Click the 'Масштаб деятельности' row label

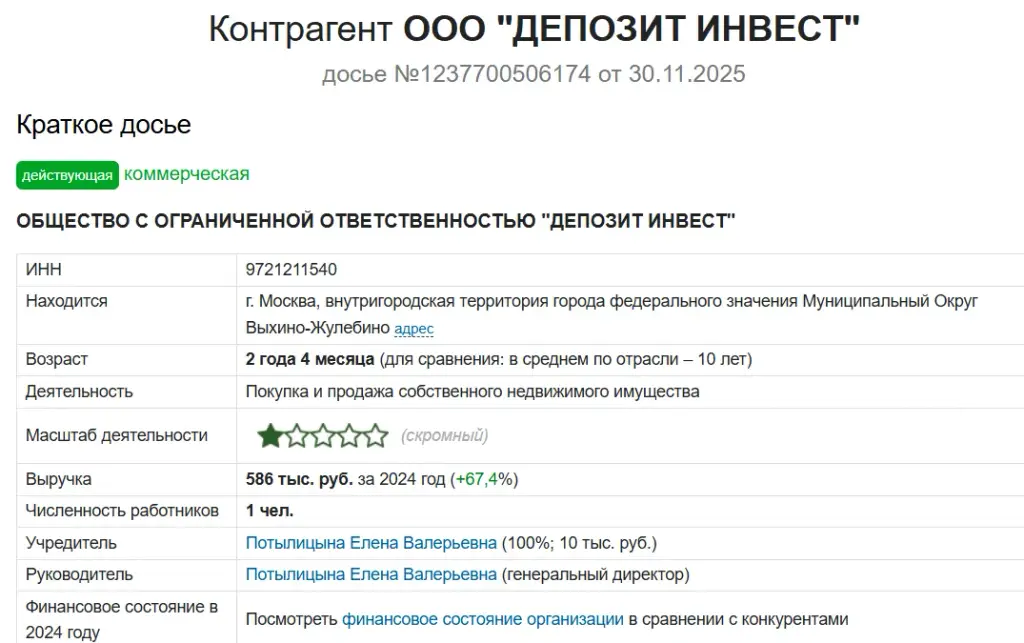[x=116, y=435]
